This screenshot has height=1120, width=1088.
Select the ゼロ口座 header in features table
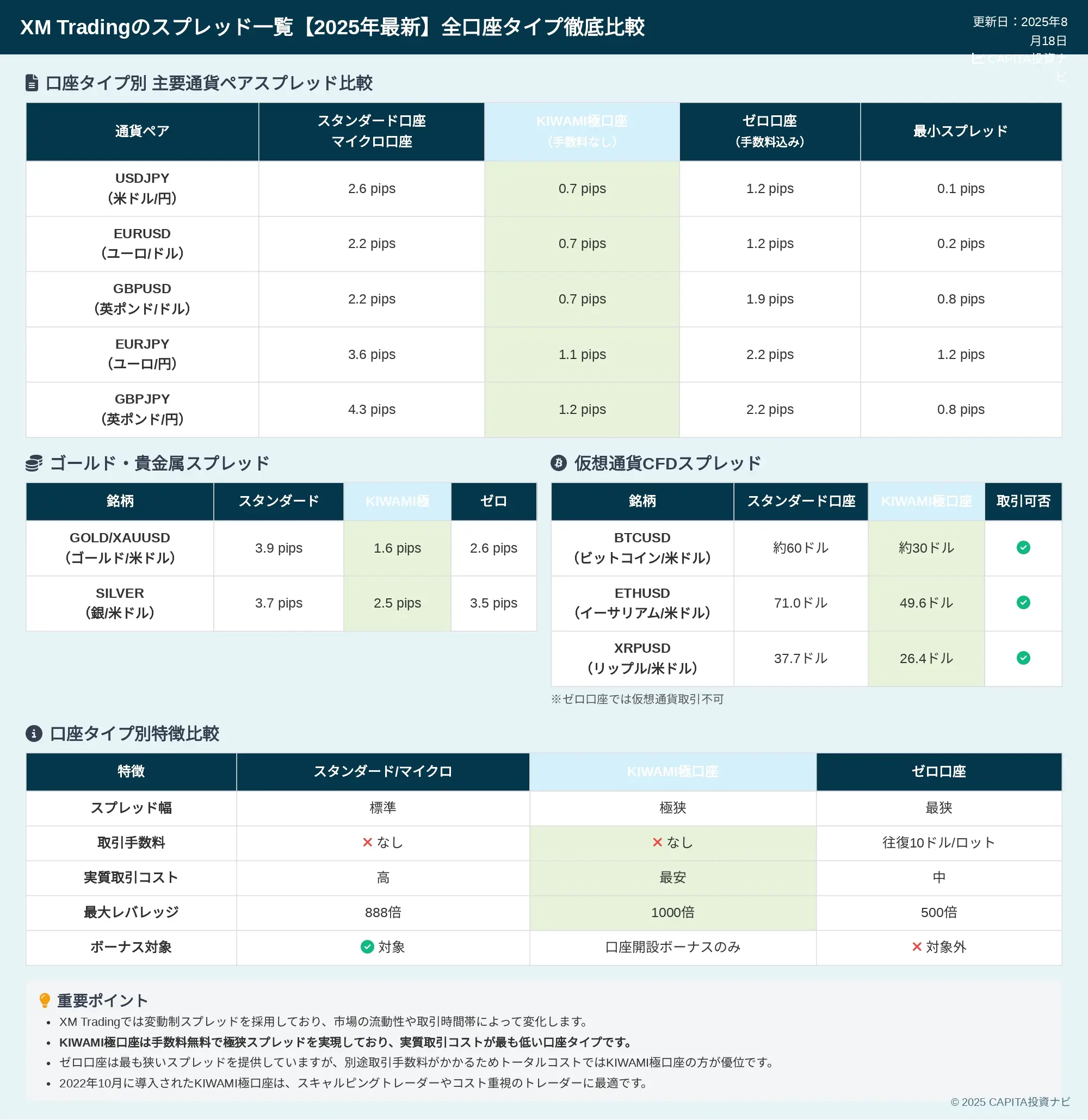point(939,771)
